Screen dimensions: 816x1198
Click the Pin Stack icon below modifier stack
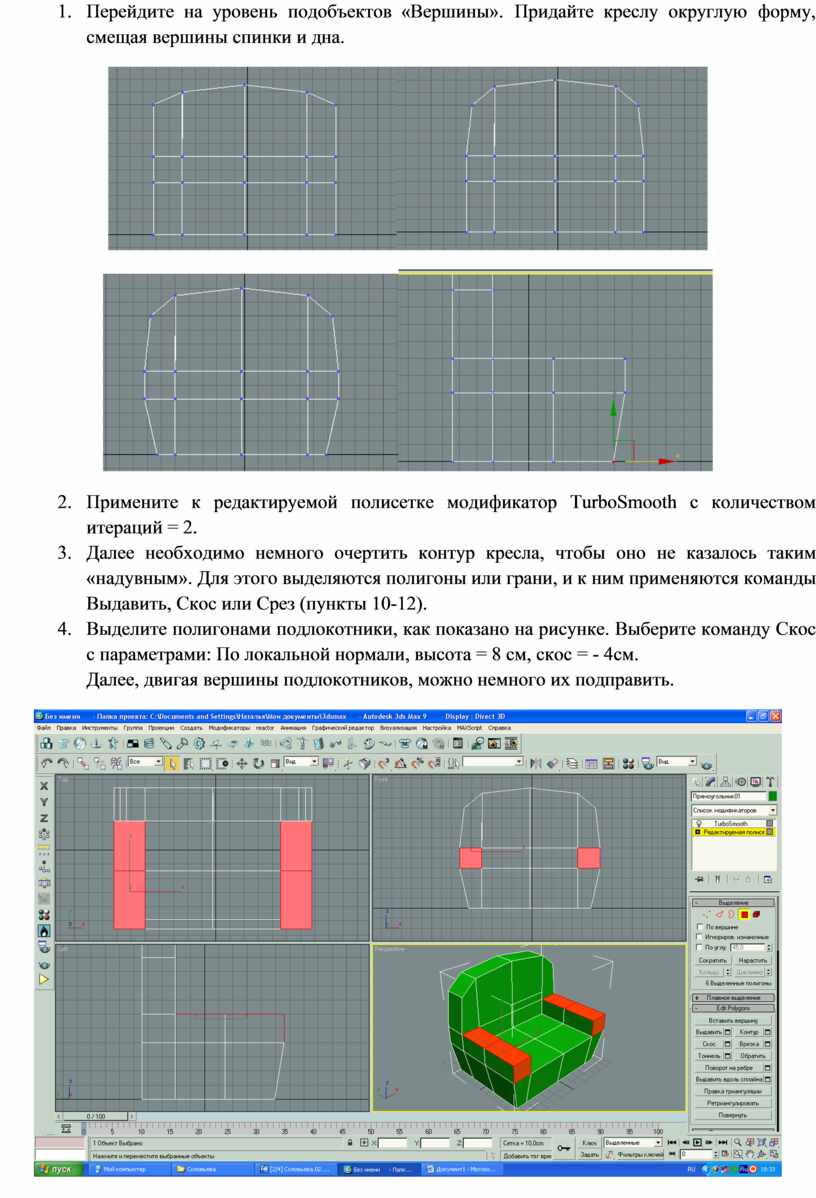pos(698,879)
